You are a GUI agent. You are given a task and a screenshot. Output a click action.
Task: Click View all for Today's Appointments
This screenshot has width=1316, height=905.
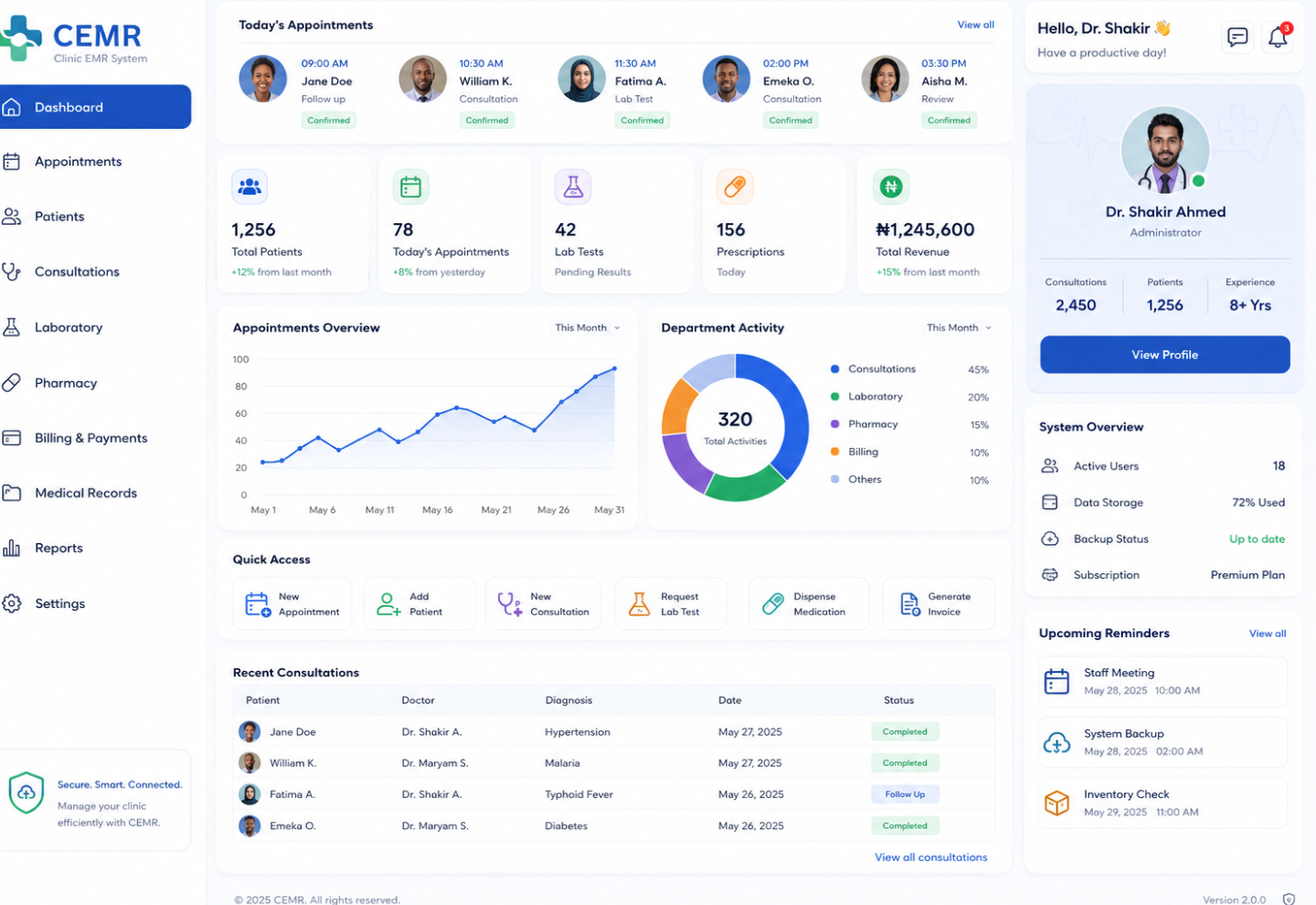975,25
